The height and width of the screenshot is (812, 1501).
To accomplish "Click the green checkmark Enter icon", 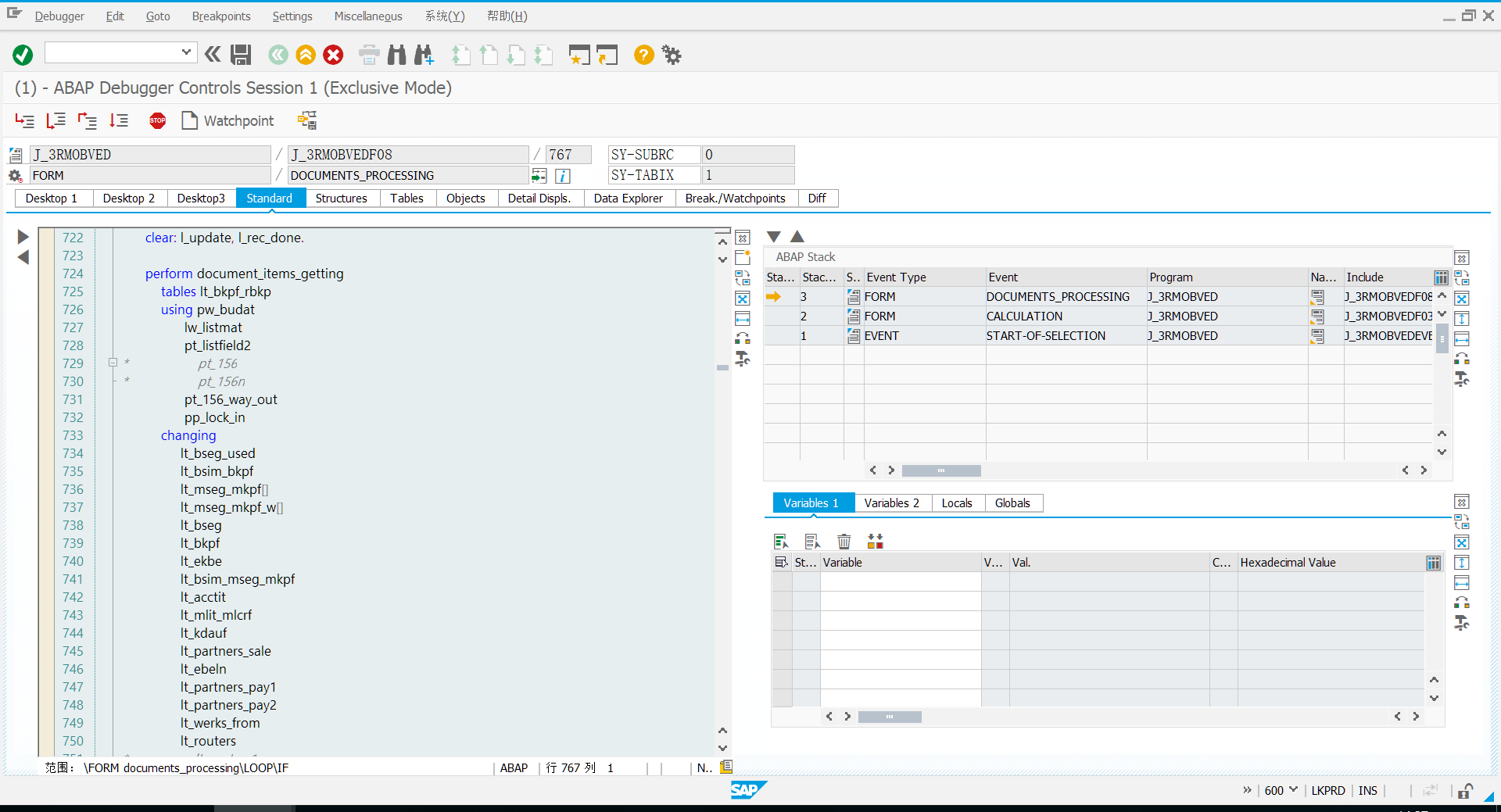I will 23,55.
